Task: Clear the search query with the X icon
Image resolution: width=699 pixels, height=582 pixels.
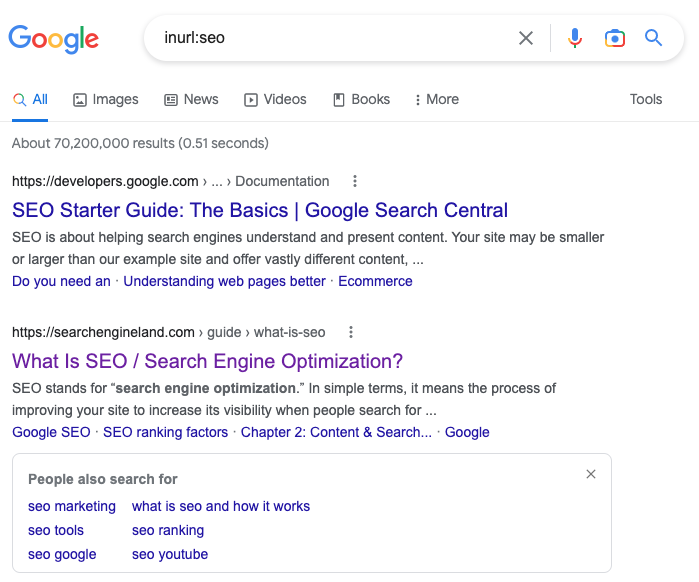Action: click(526, 38)
